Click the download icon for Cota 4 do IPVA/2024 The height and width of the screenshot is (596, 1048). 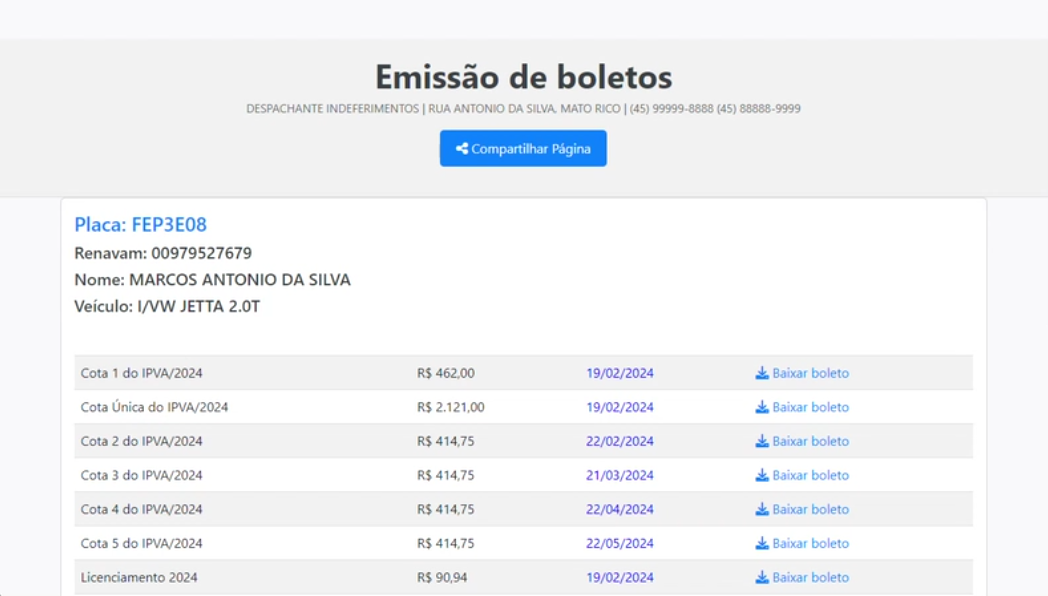pyautogui.click(x=761, y=508)
